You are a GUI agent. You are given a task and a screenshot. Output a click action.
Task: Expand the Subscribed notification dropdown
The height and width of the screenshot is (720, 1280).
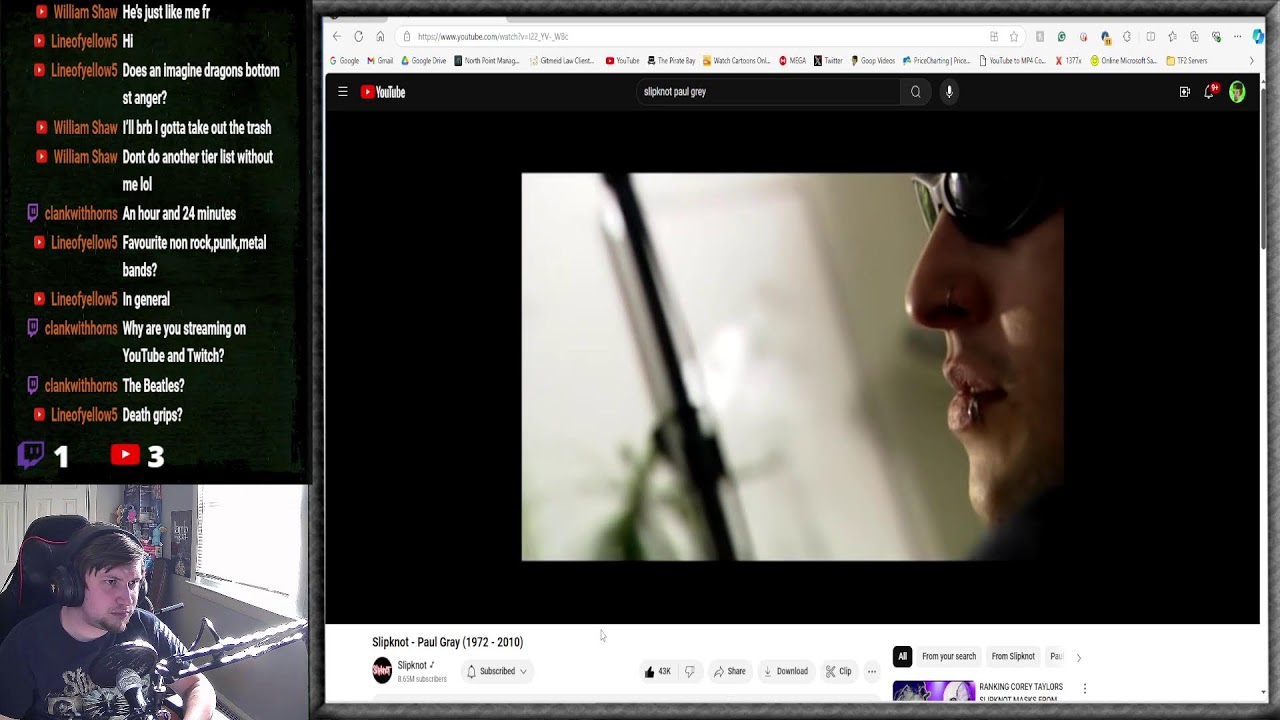(x=497, y=671)
